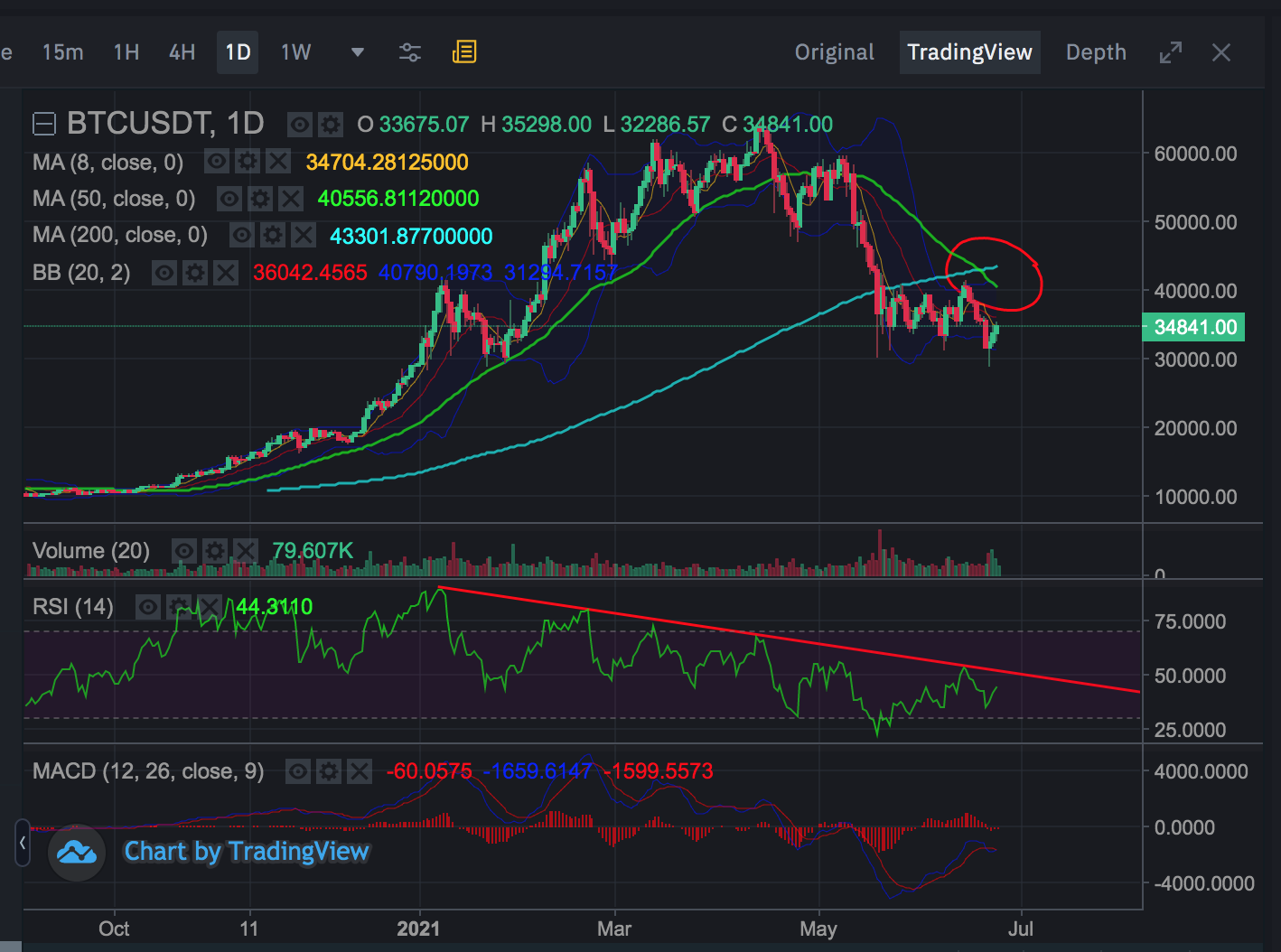Click the MA (8, close, 0) label
This screenshot has height=952, width=1281.
point(108,163)
